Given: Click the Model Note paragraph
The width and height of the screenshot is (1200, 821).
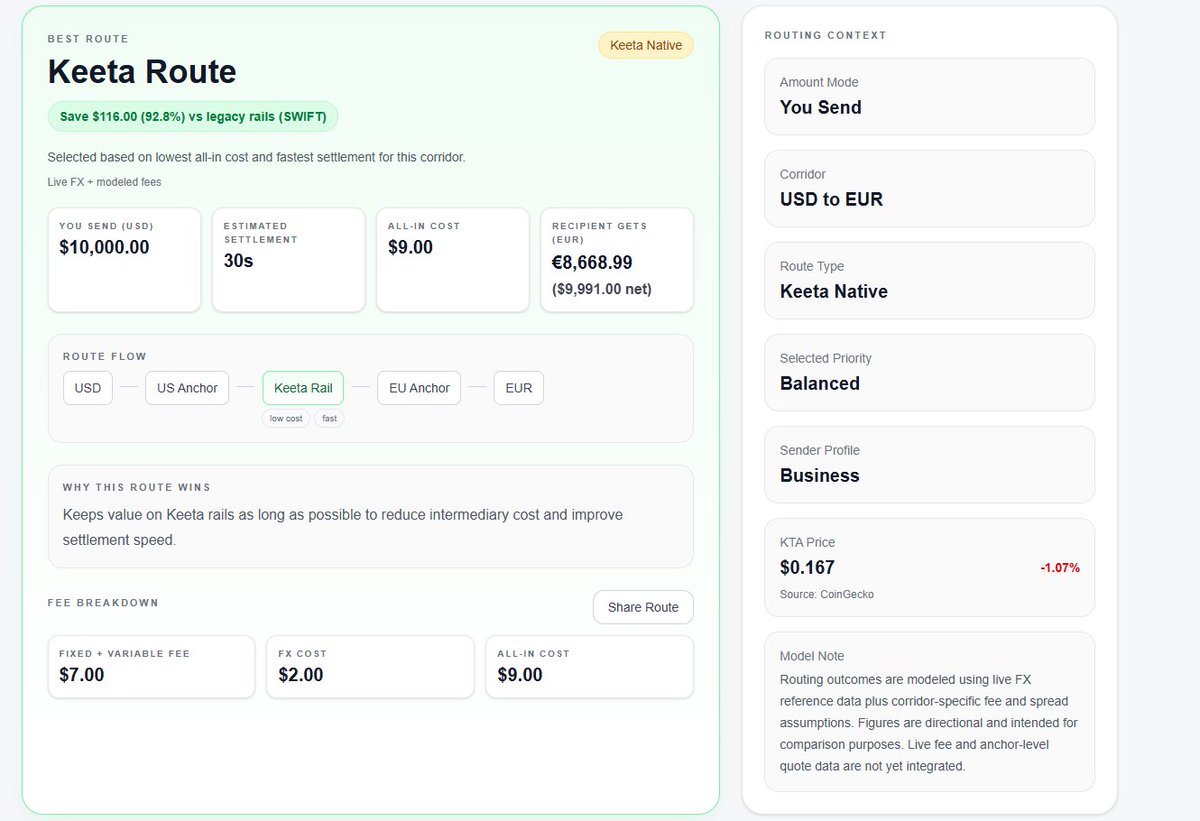Looking at the screenshot, I should point(929,723).
